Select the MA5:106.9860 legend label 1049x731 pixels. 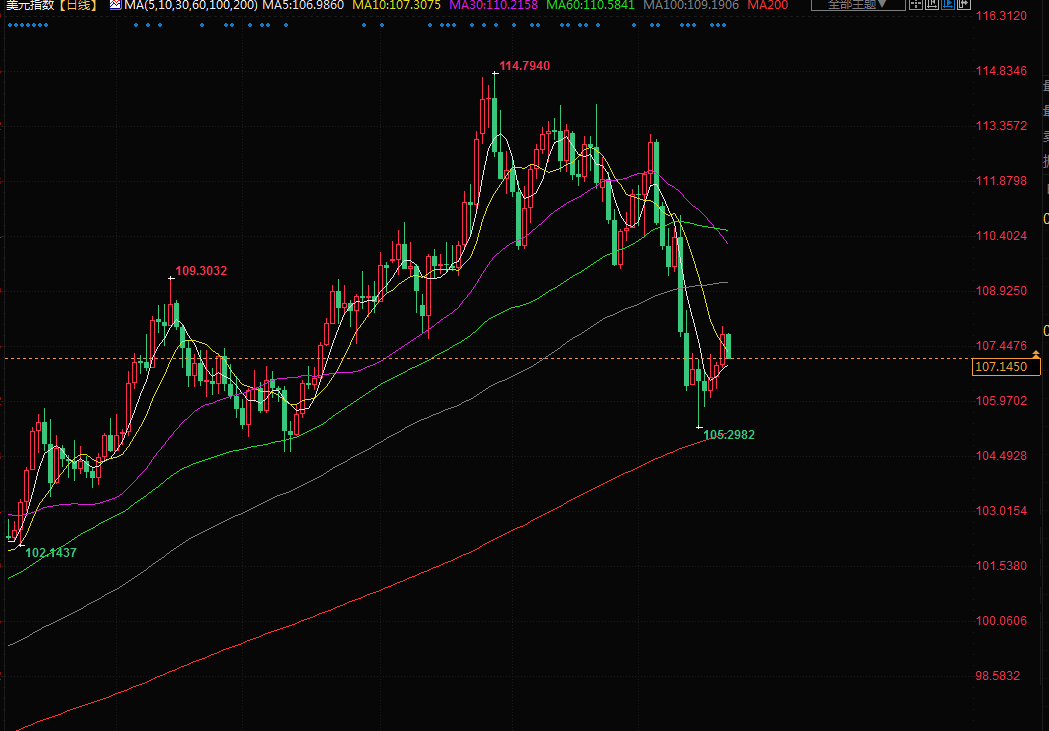click(x=303, y=6)
